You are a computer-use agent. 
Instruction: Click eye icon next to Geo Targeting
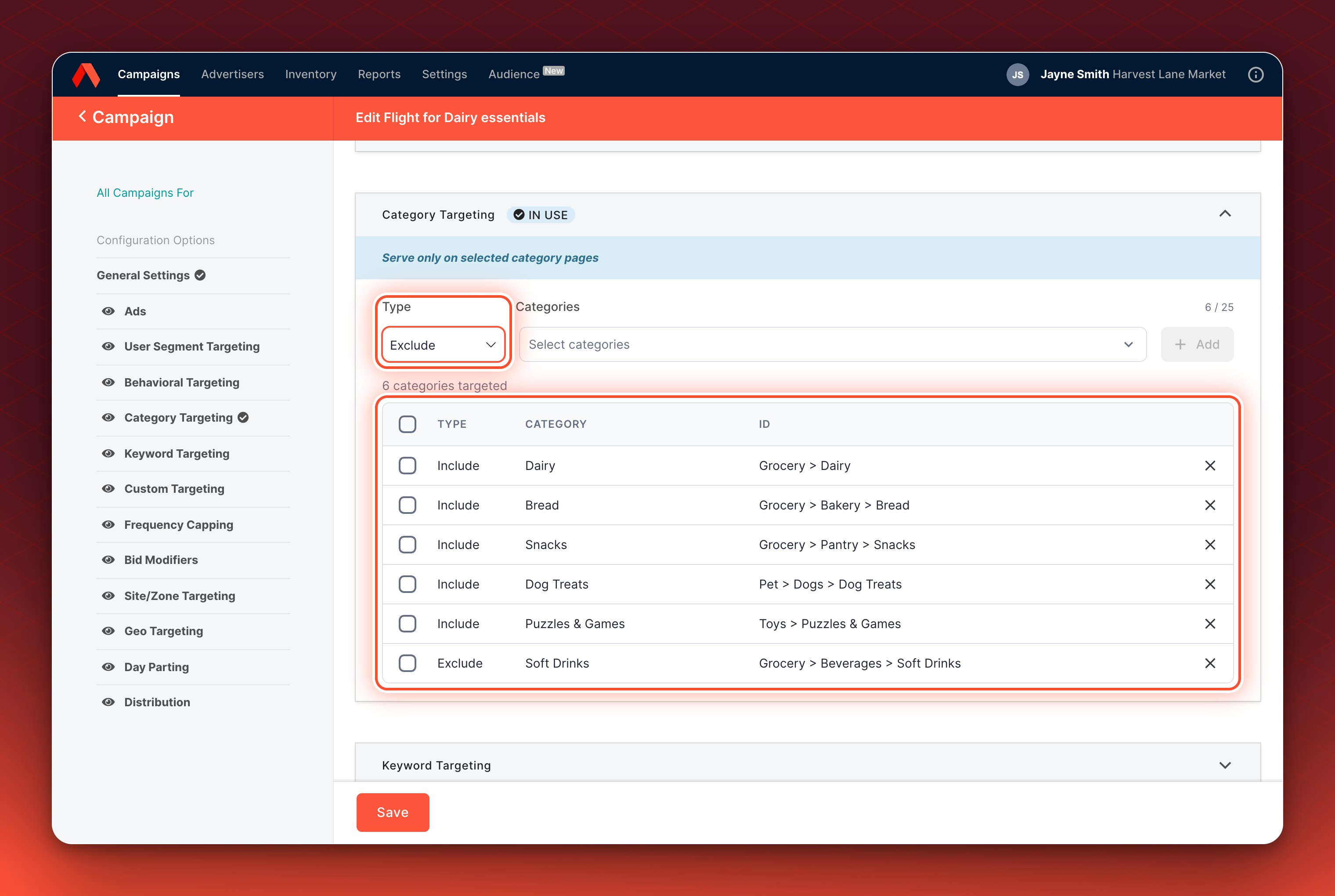click(108, 631)
